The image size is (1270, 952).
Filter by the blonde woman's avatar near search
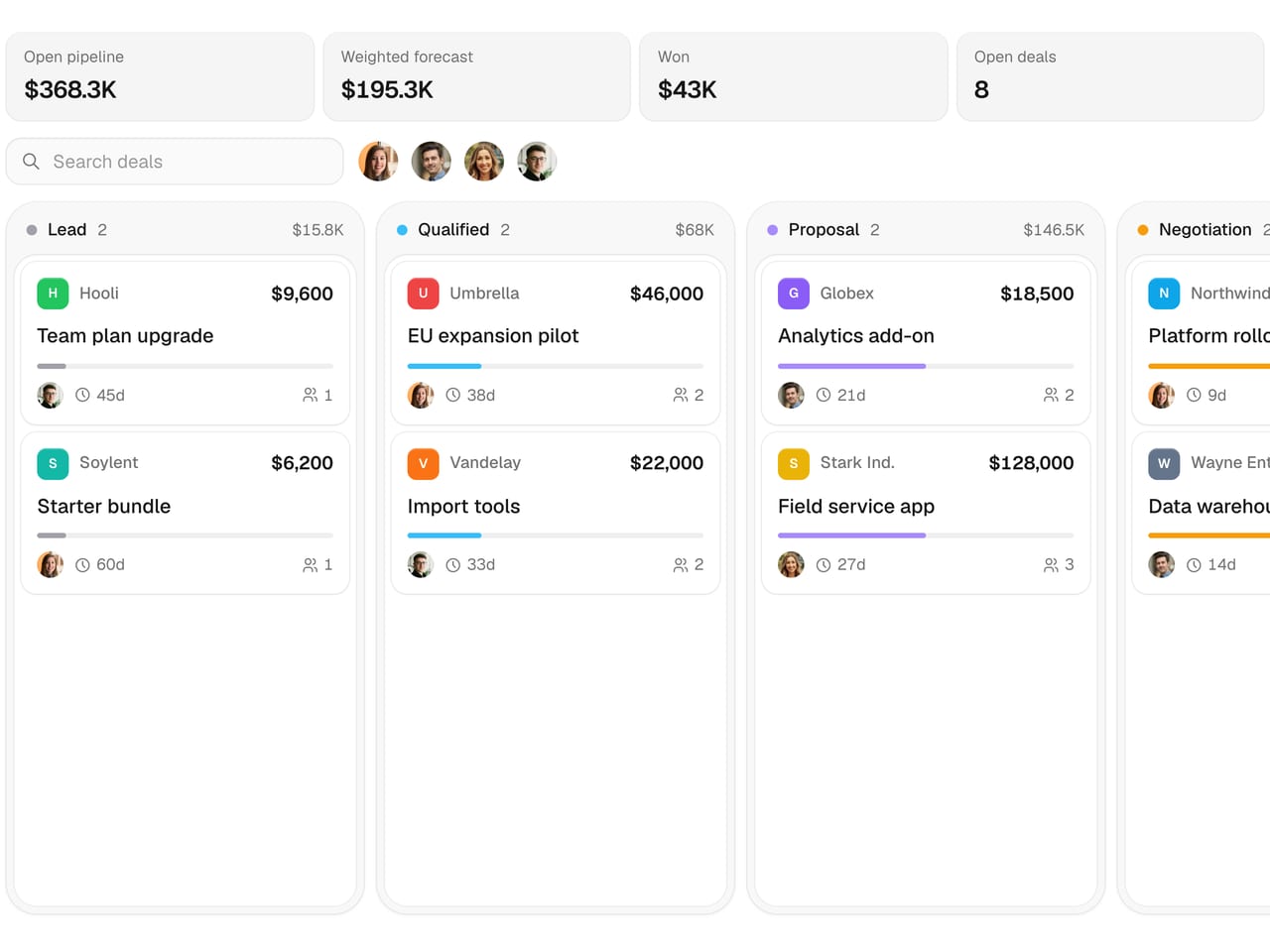(x=484, y=162)
